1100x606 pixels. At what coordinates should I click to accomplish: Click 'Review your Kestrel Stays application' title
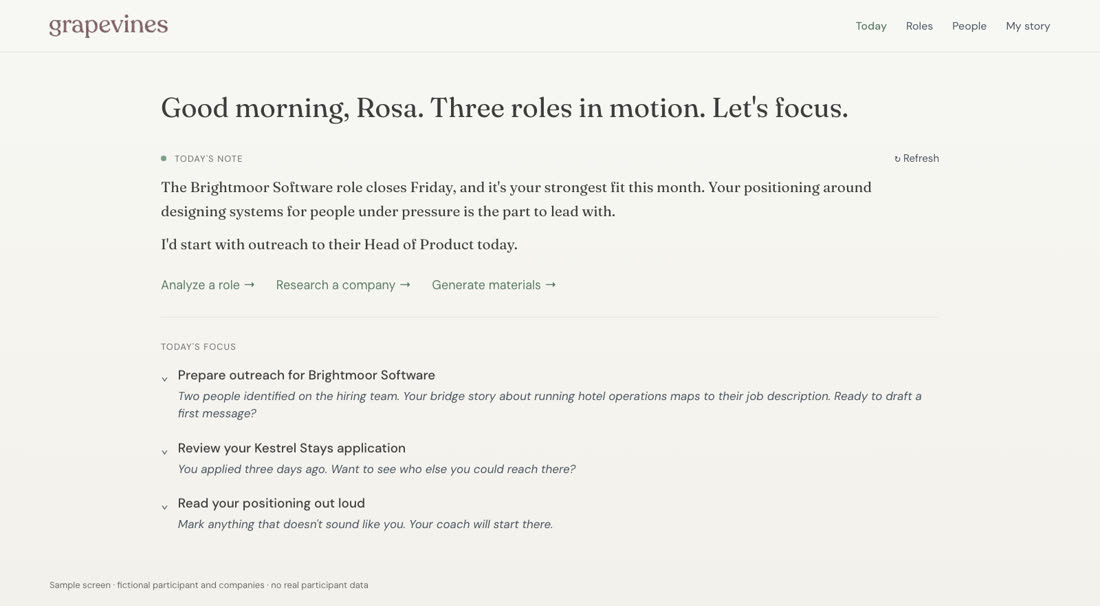(x=291, y=448)
